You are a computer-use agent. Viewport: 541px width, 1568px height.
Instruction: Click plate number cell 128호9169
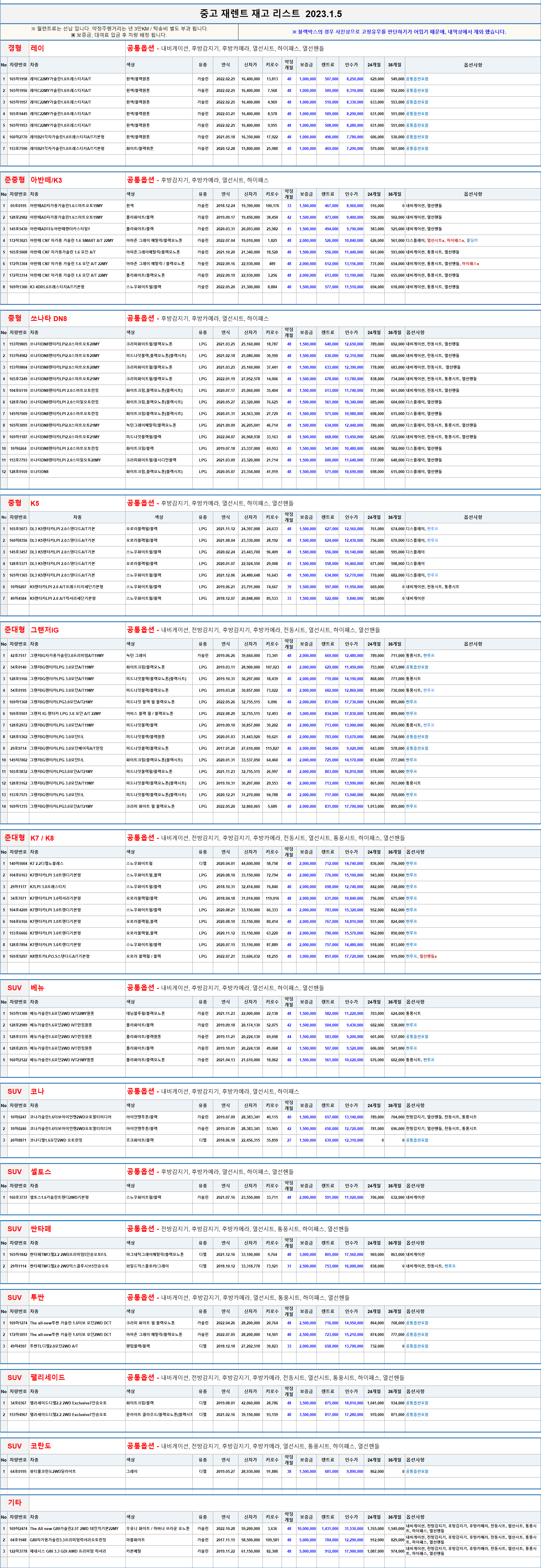point(18,472)
